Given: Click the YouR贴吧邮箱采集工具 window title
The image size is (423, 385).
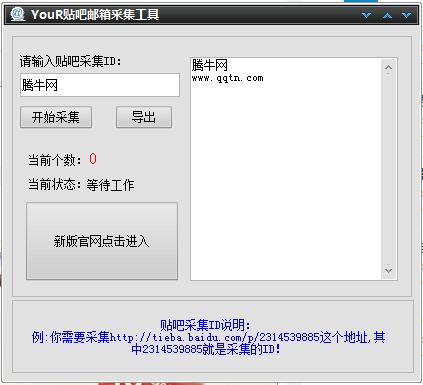Looking at the screenshot, I should coord(95,15).
